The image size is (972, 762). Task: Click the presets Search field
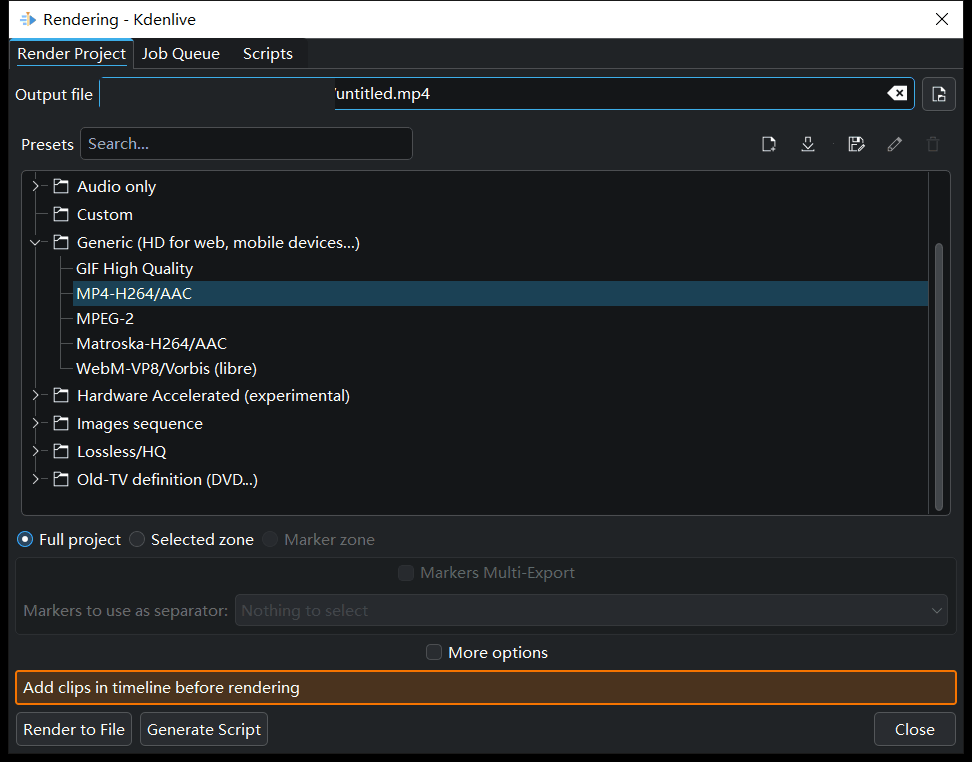tap(246, 144)
